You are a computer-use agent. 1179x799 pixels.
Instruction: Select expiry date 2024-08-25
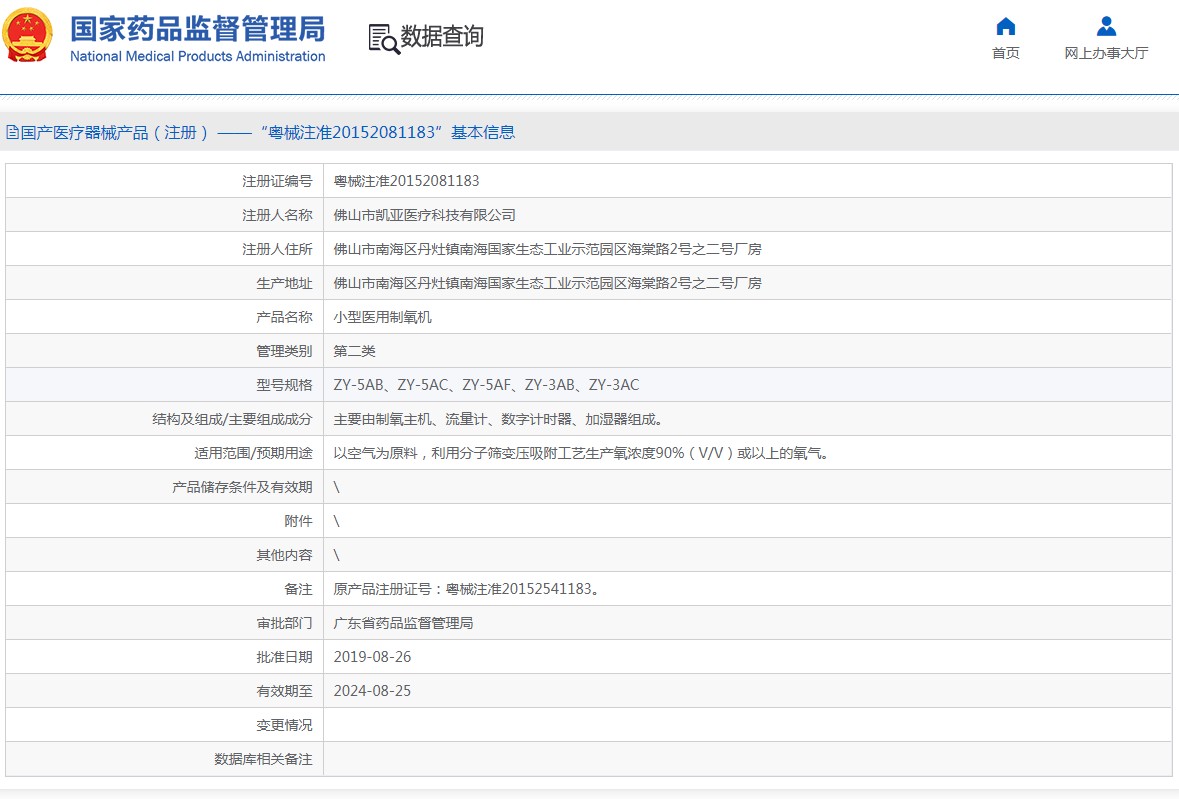[x=372, y=691]
